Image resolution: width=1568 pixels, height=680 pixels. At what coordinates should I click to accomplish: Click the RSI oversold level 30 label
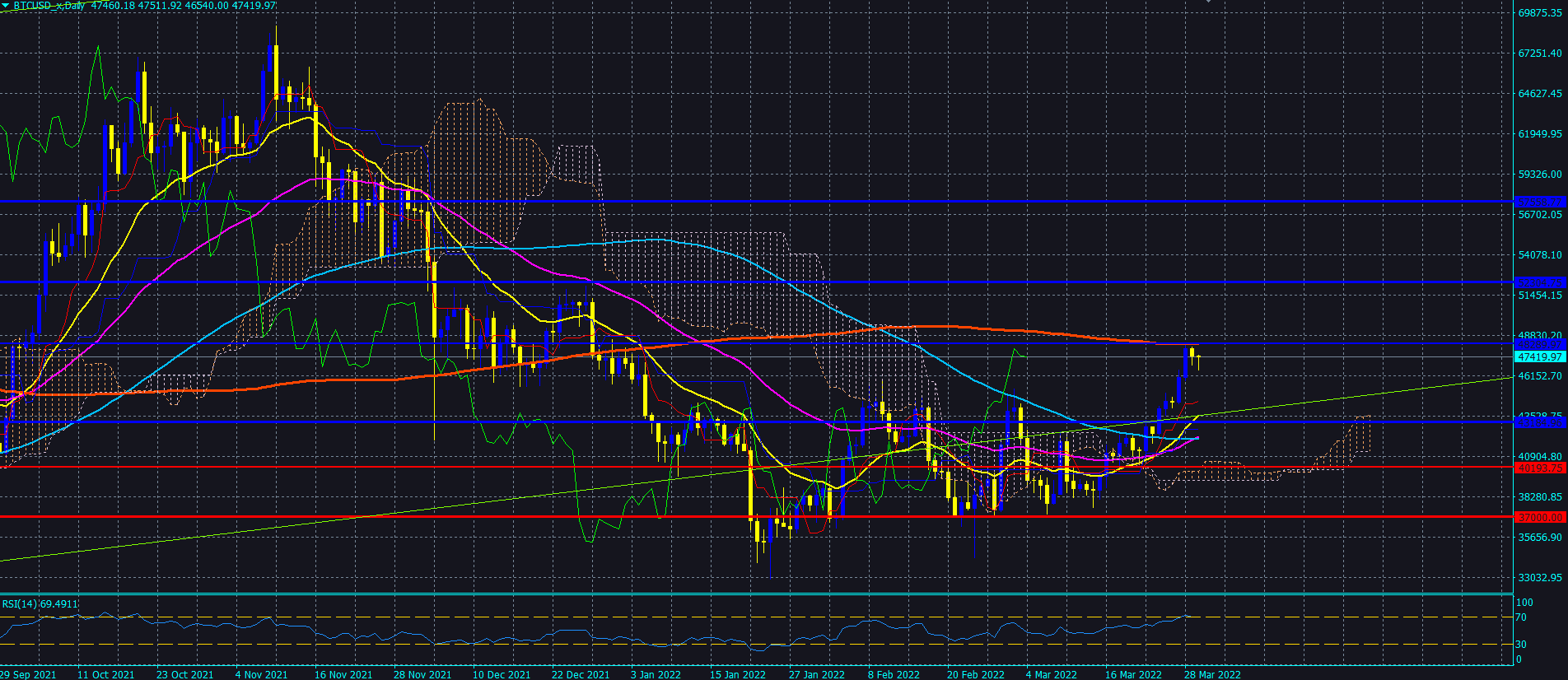point(1521,645)
